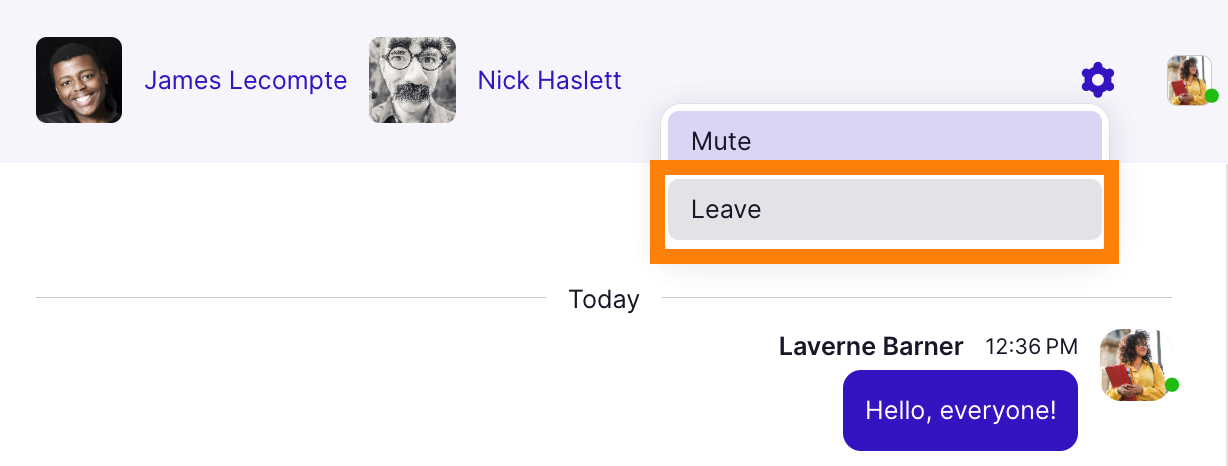Click Nick Haslett's disguise-glasses avatar
This screenshot has height=466, width=1228.
click(x=412, y=80)
